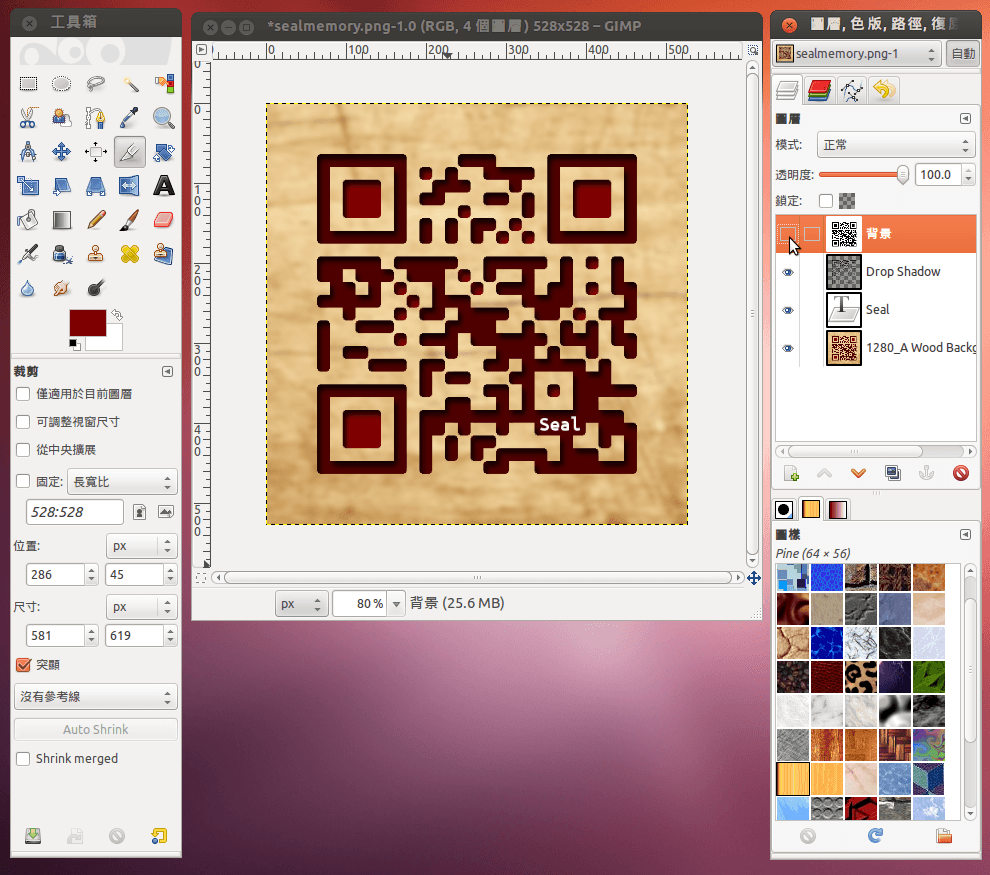Switch to the Channels tab
The height and width of the screenshot is (875, 990).
[820, 91]
